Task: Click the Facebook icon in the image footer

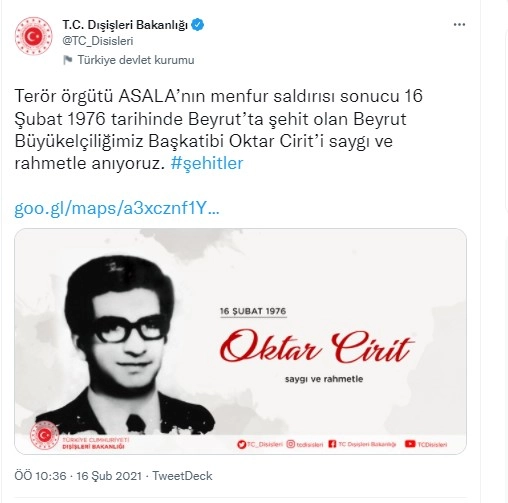Action: coord(332,444)
